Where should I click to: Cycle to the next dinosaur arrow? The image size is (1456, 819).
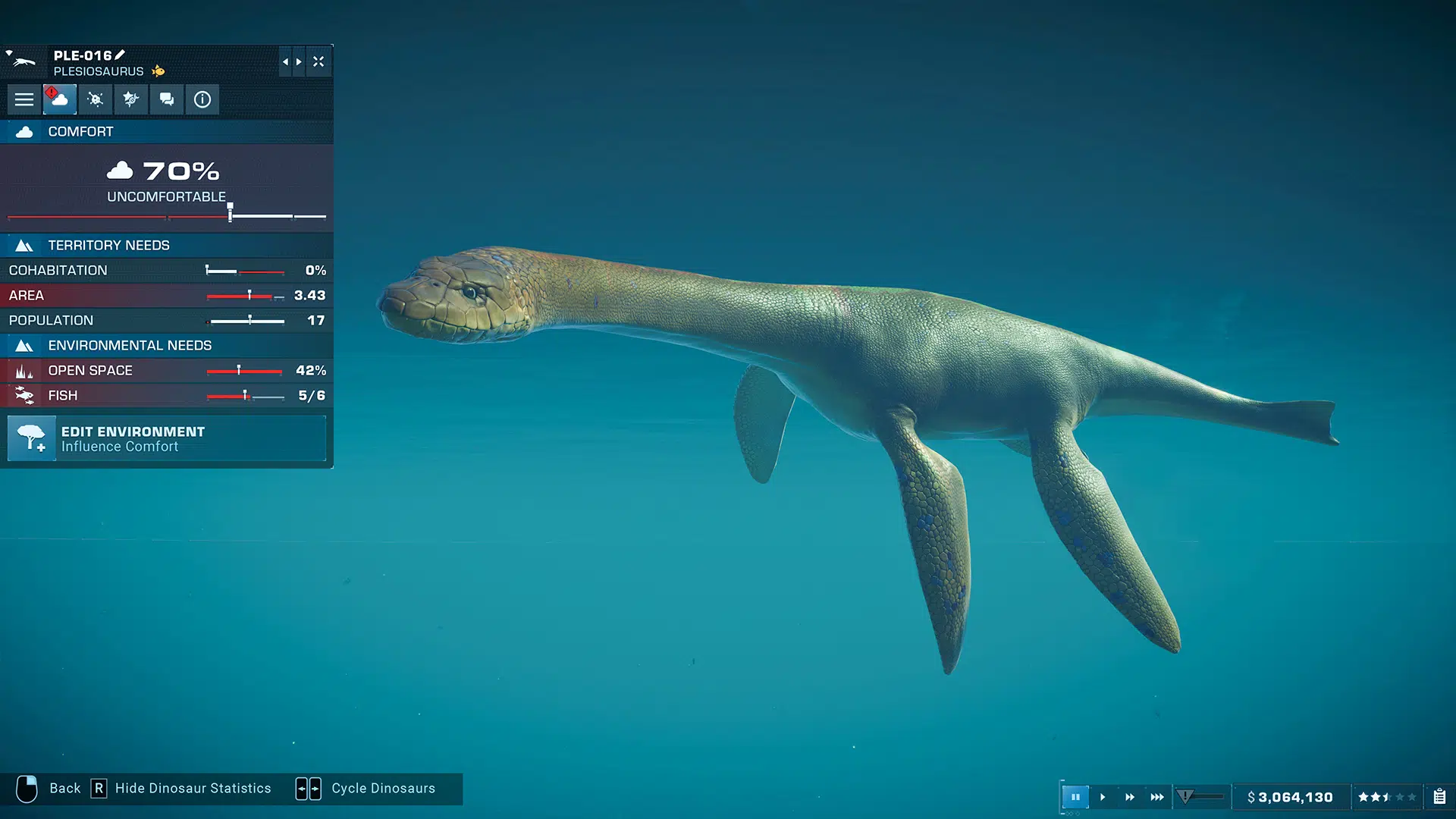coord(299,61)
